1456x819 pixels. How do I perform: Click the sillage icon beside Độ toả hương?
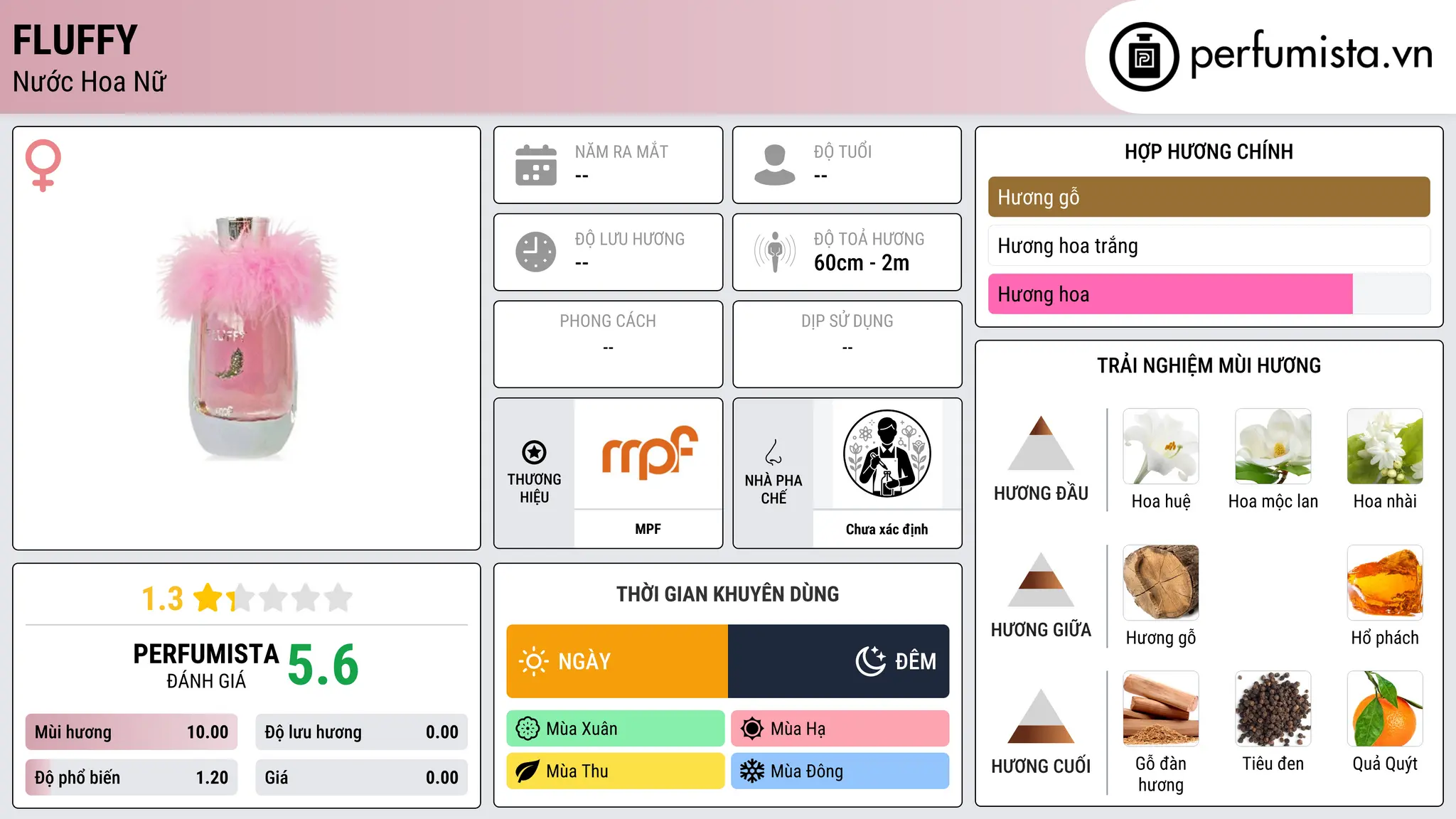[x=775, y=252]
